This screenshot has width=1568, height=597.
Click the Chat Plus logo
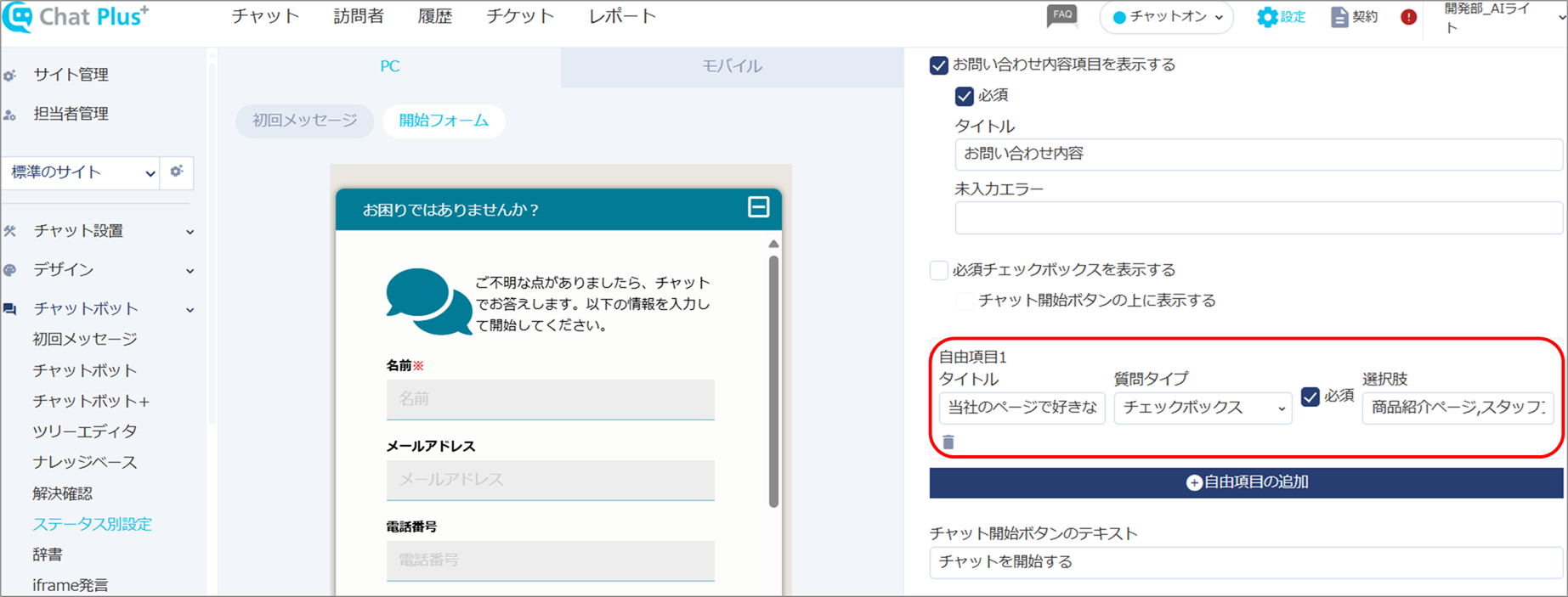[75, 17]
